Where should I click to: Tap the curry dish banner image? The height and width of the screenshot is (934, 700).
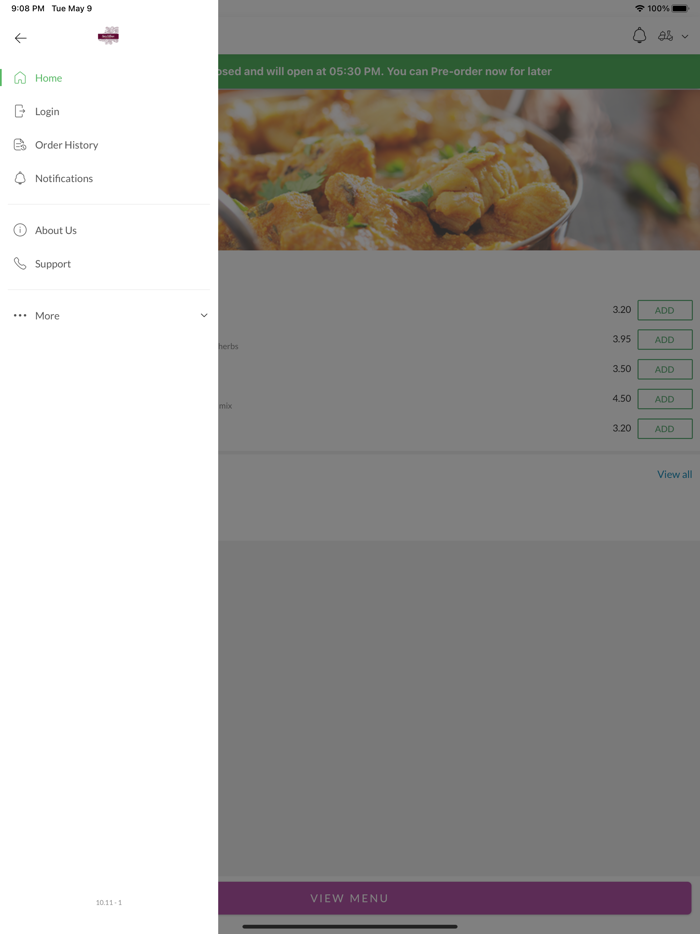coord(459,170)
